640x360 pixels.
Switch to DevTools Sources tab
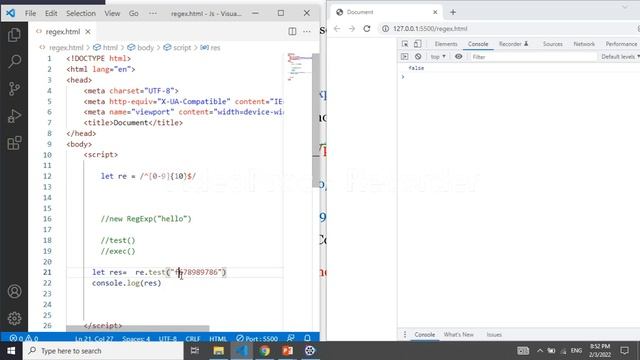tap(553, 44)
